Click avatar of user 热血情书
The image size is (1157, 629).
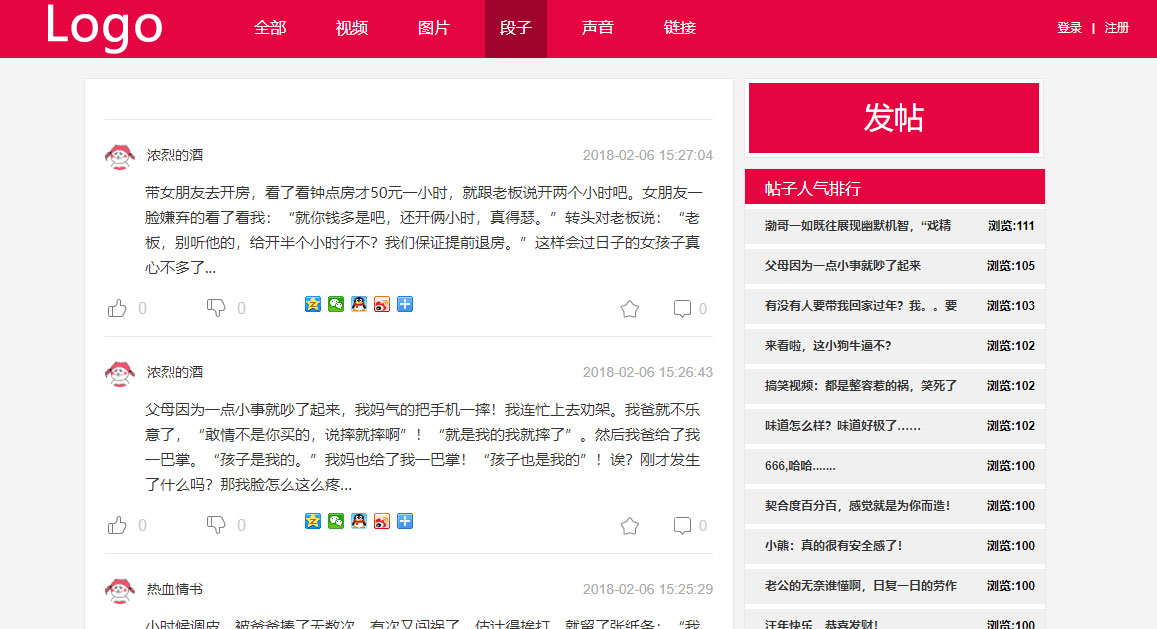120,590
